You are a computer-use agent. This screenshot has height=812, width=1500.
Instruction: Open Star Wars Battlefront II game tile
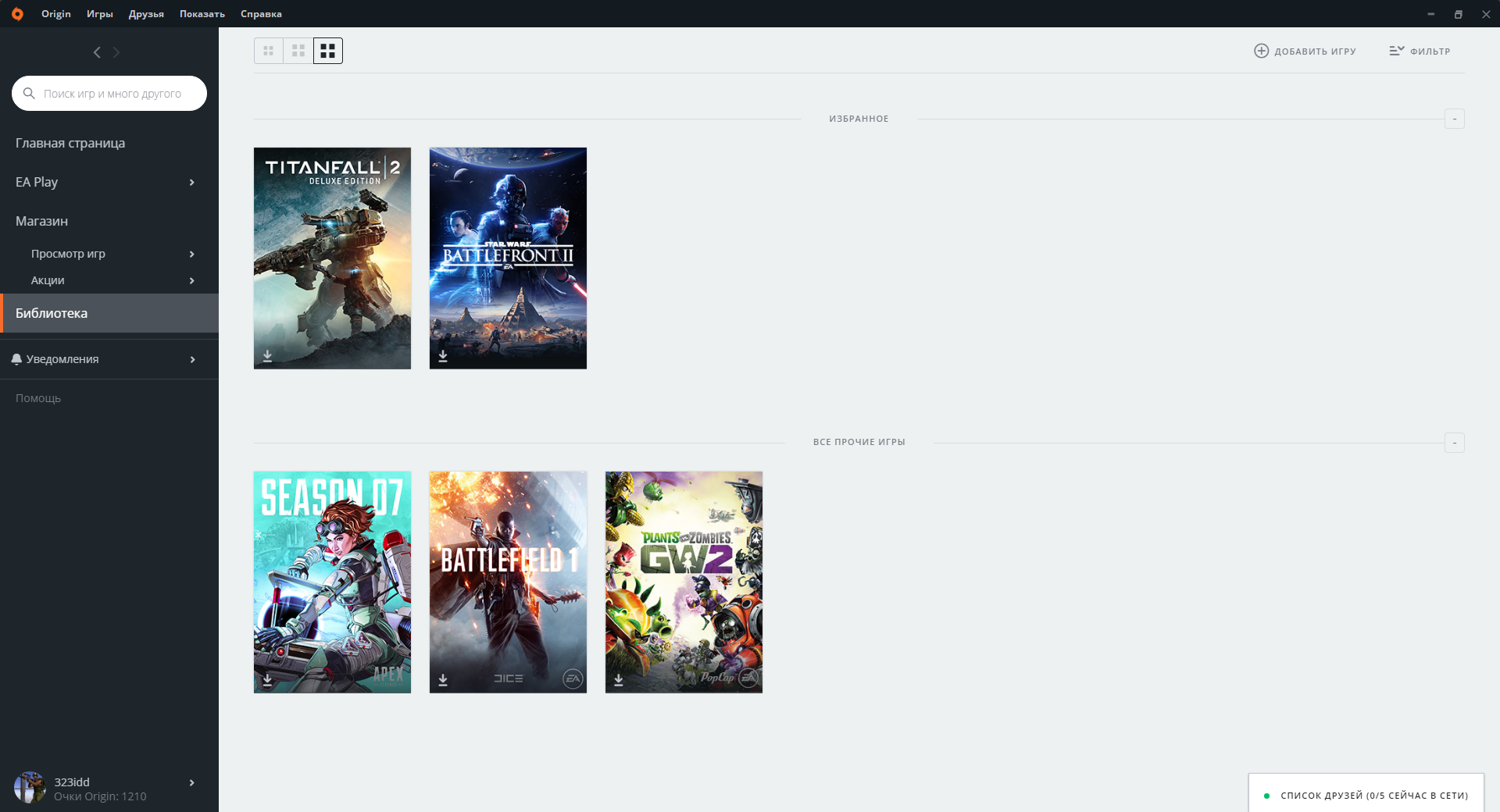pos(508,258)
